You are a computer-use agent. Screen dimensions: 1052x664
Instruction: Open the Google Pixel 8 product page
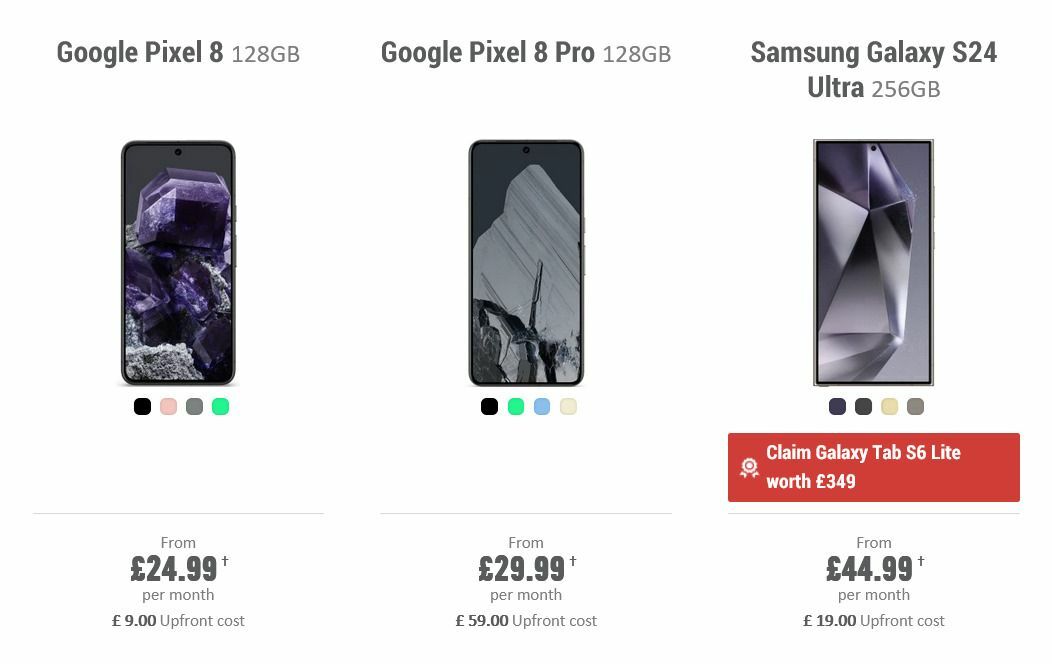pyautogui.click(x=177, y=52)
